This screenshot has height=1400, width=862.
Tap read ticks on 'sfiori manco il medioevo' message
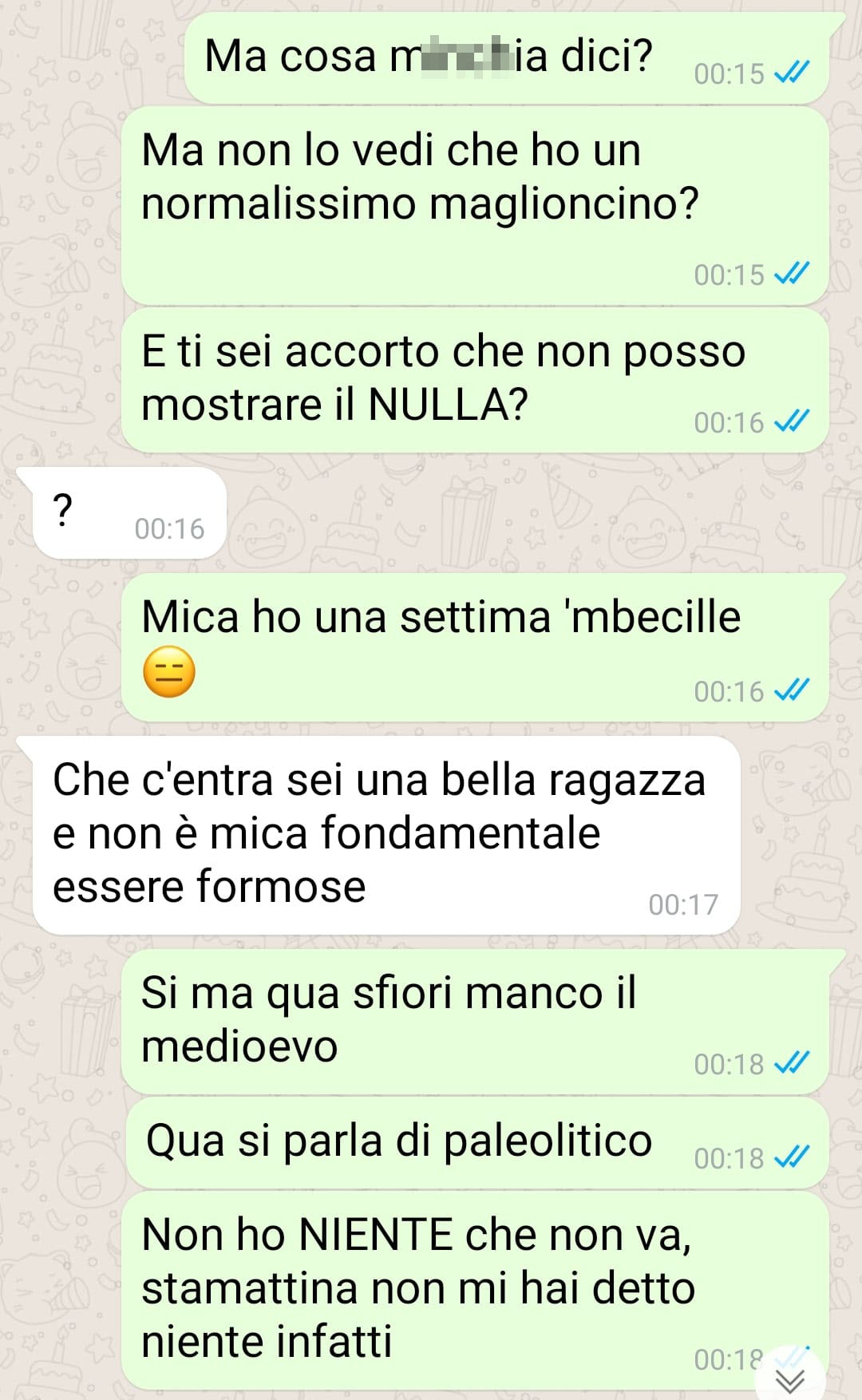point(792,1063)
